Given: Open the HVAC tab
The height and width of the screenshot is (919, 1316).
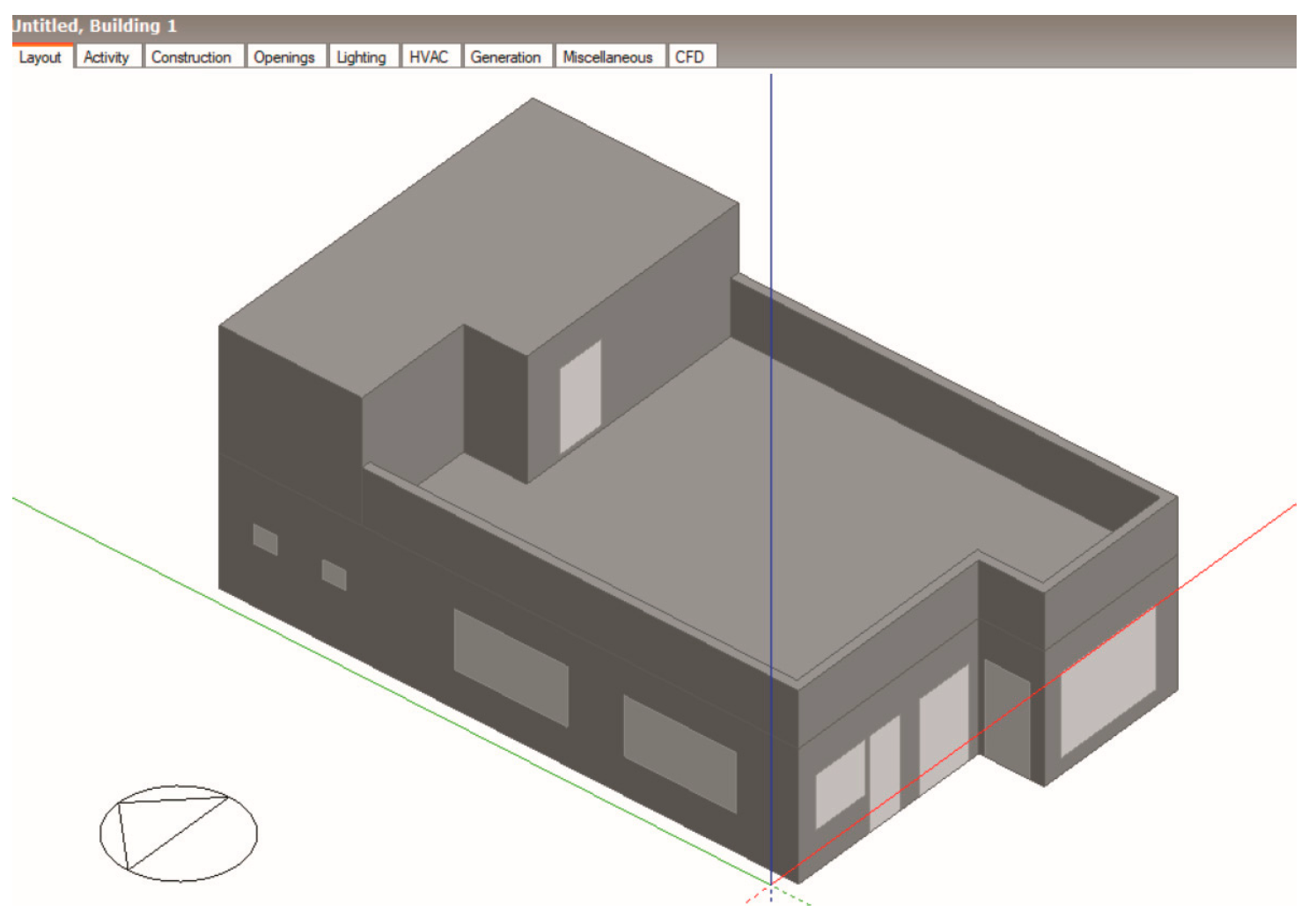Looking at the screenshot, I should [429, 57].
